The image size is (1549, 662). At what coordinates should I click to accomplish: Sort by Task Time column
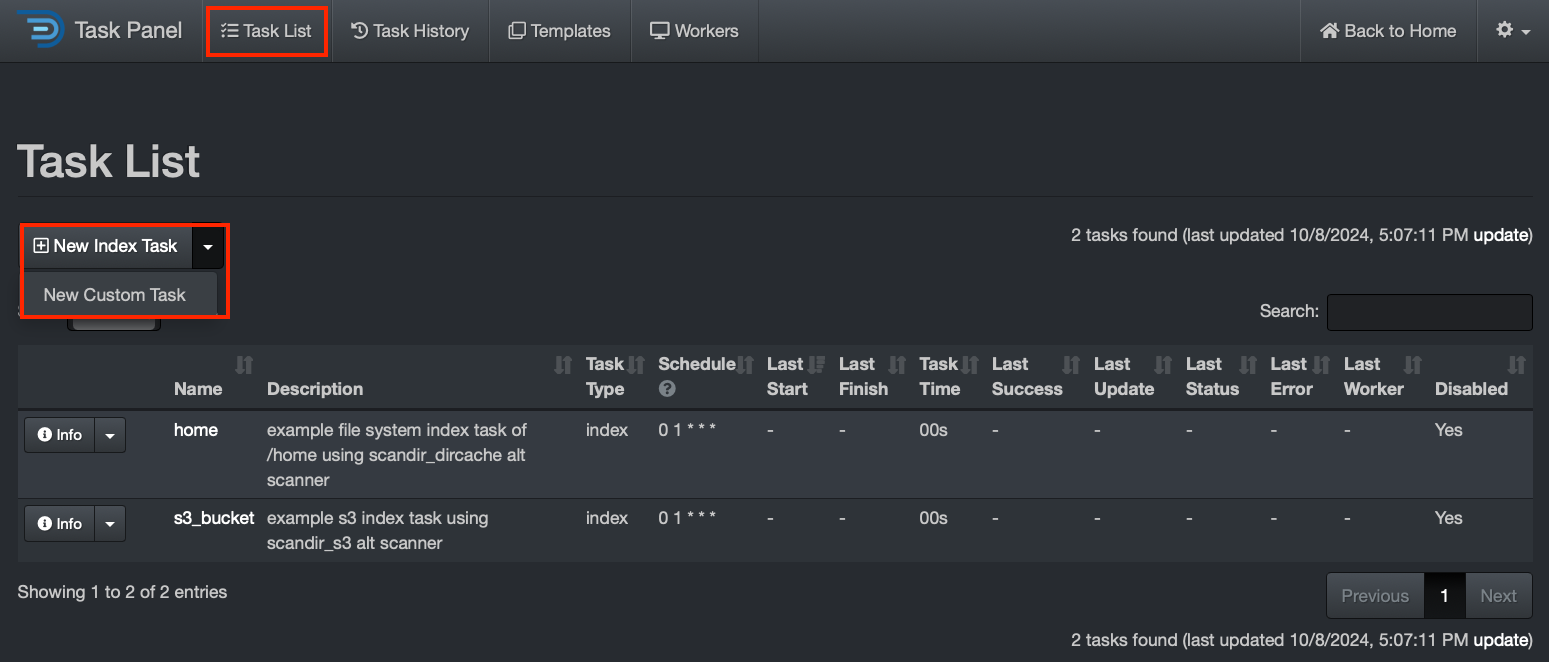coord(969,365)
